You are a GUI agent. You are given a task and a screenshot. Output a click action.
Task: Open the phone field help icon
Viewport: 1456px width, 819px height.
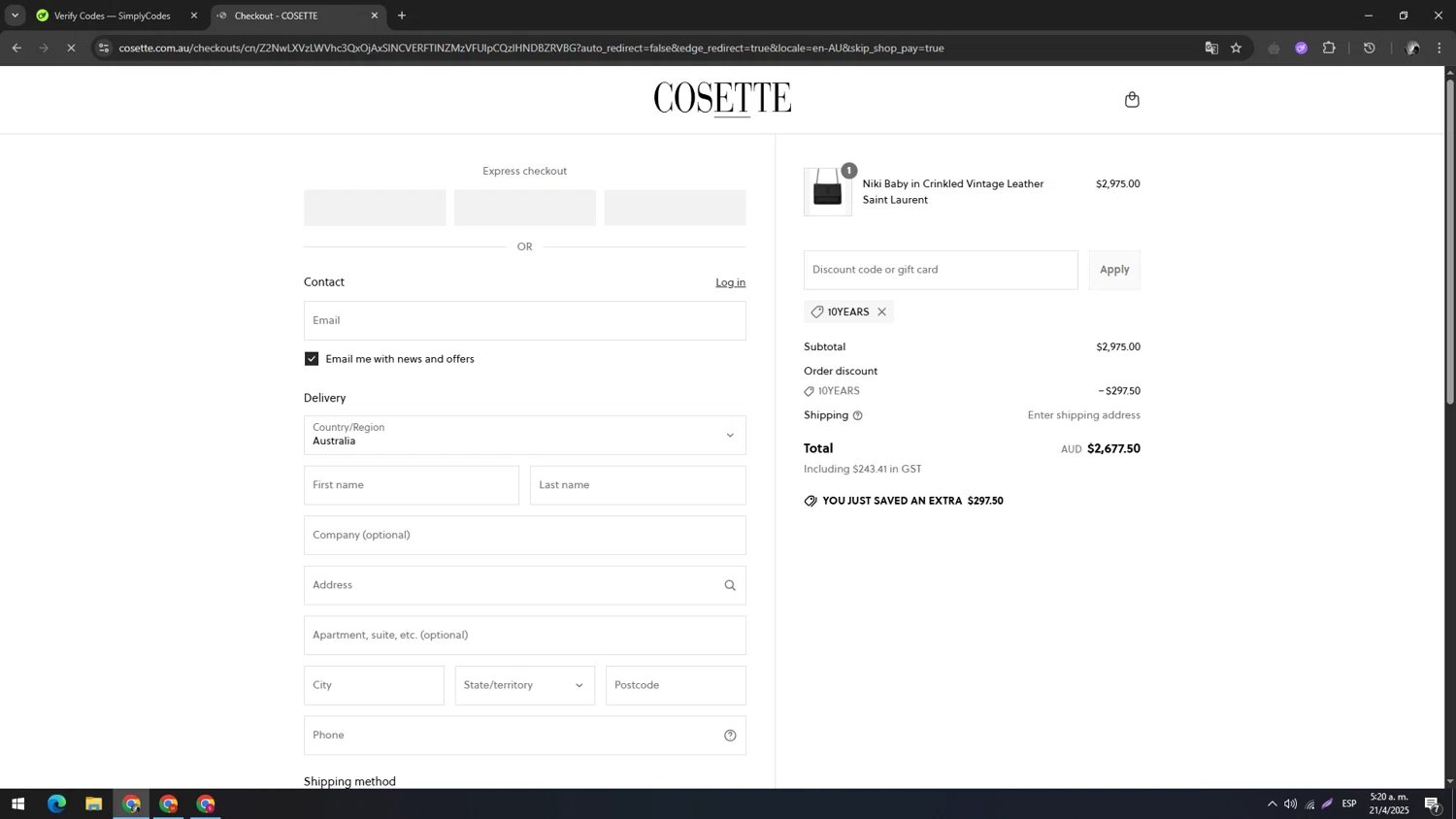[730, 736]
